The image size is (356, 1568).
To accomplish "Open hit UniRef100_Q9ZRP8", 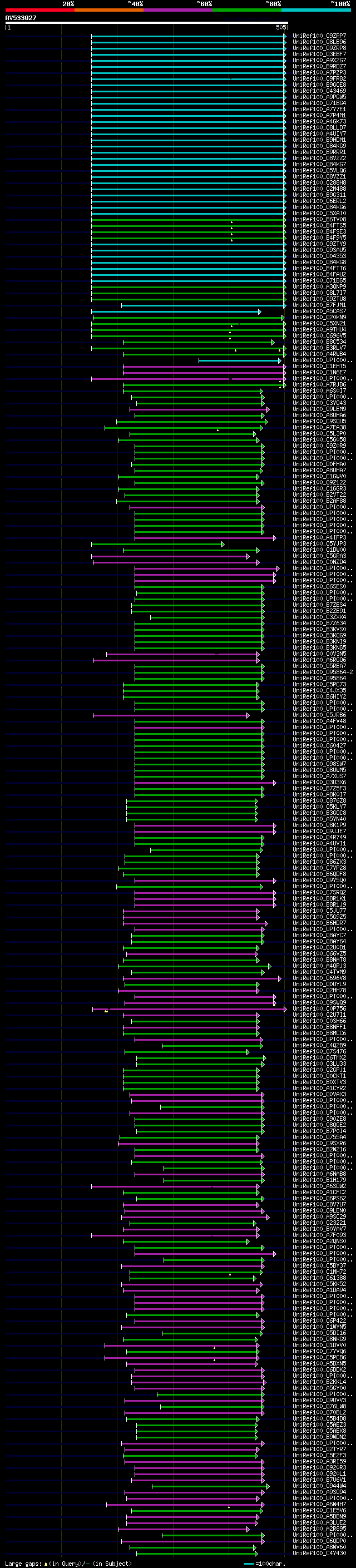I will click(x=319, y=48).
